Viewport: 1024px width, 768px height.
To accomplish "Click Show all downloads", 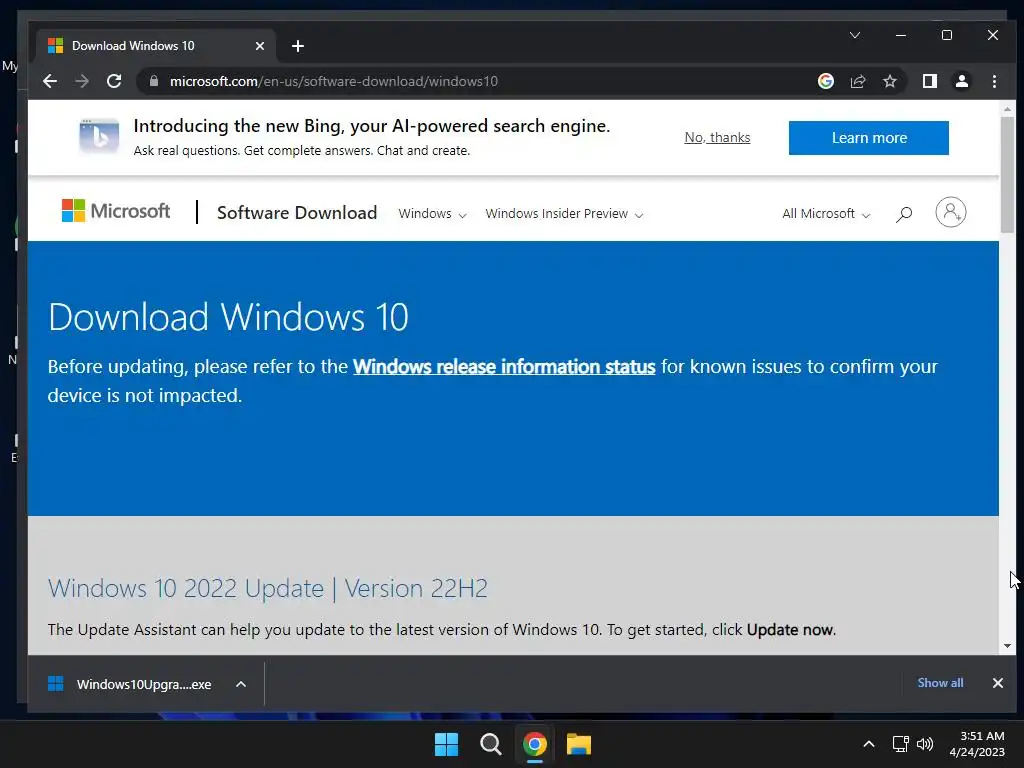I will [x=940, y=682].
